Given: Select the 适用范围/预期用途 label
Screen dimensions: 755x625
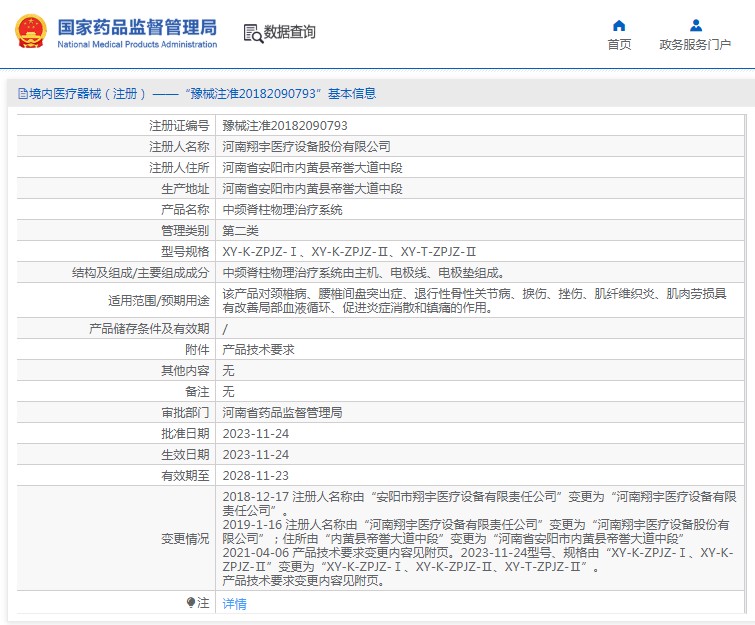Looking at the screenshot, I should coord(159,300).
